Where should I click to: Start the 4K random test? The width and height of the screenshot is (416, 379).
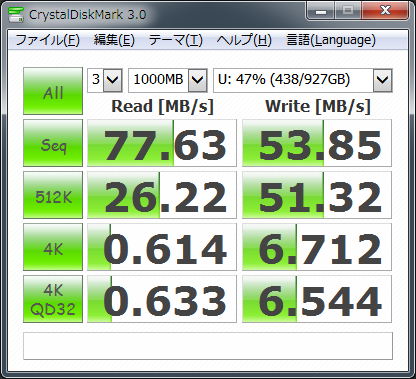[53, 247]
